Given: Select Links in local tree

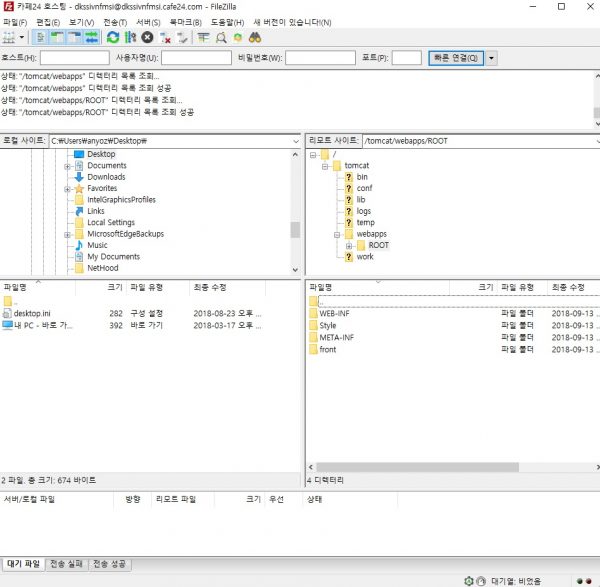Looking at the screenshot, I should pos(96,211).
